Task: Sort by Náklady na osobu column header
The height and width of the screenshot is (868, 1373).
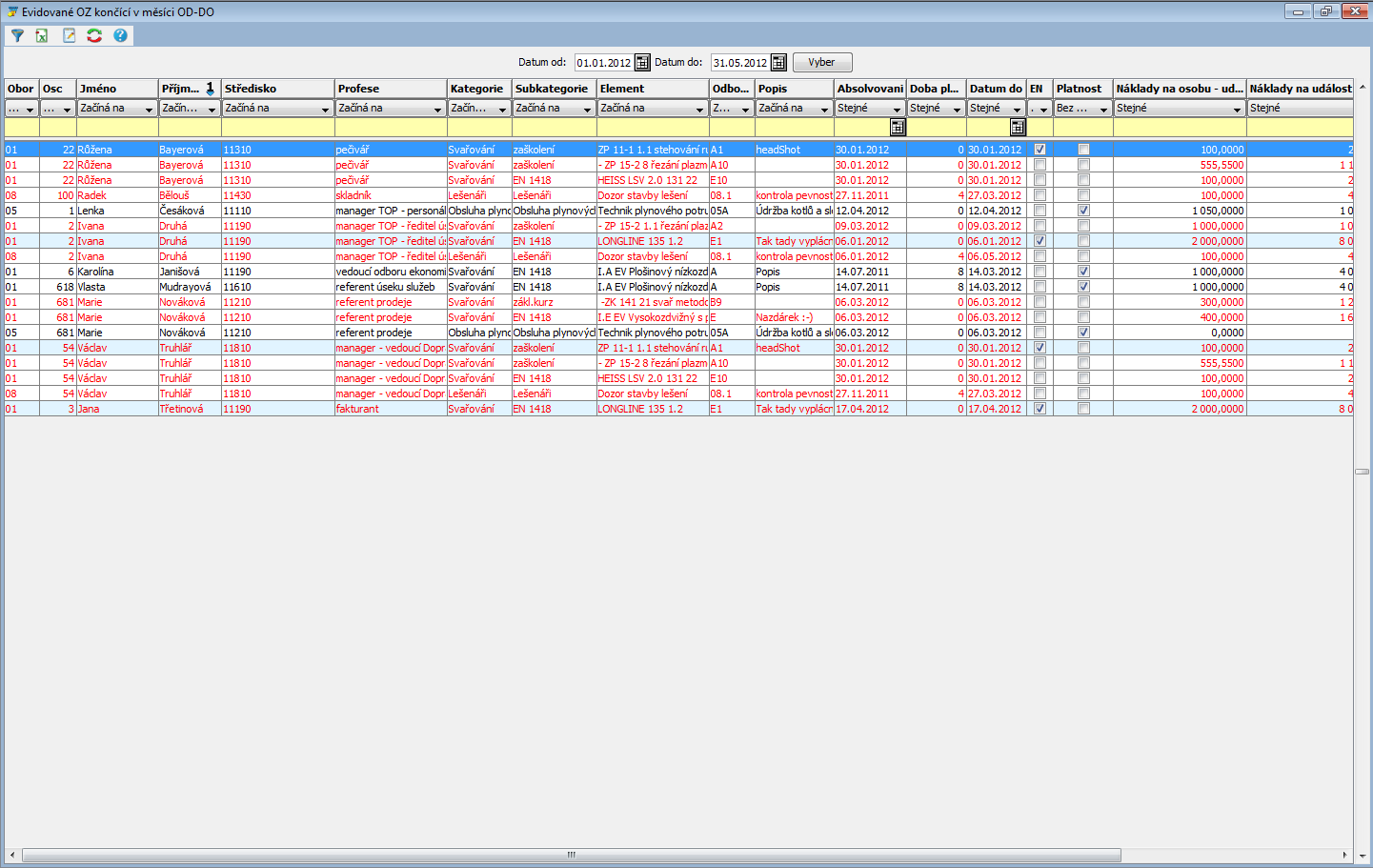Action: (1180, 89)
